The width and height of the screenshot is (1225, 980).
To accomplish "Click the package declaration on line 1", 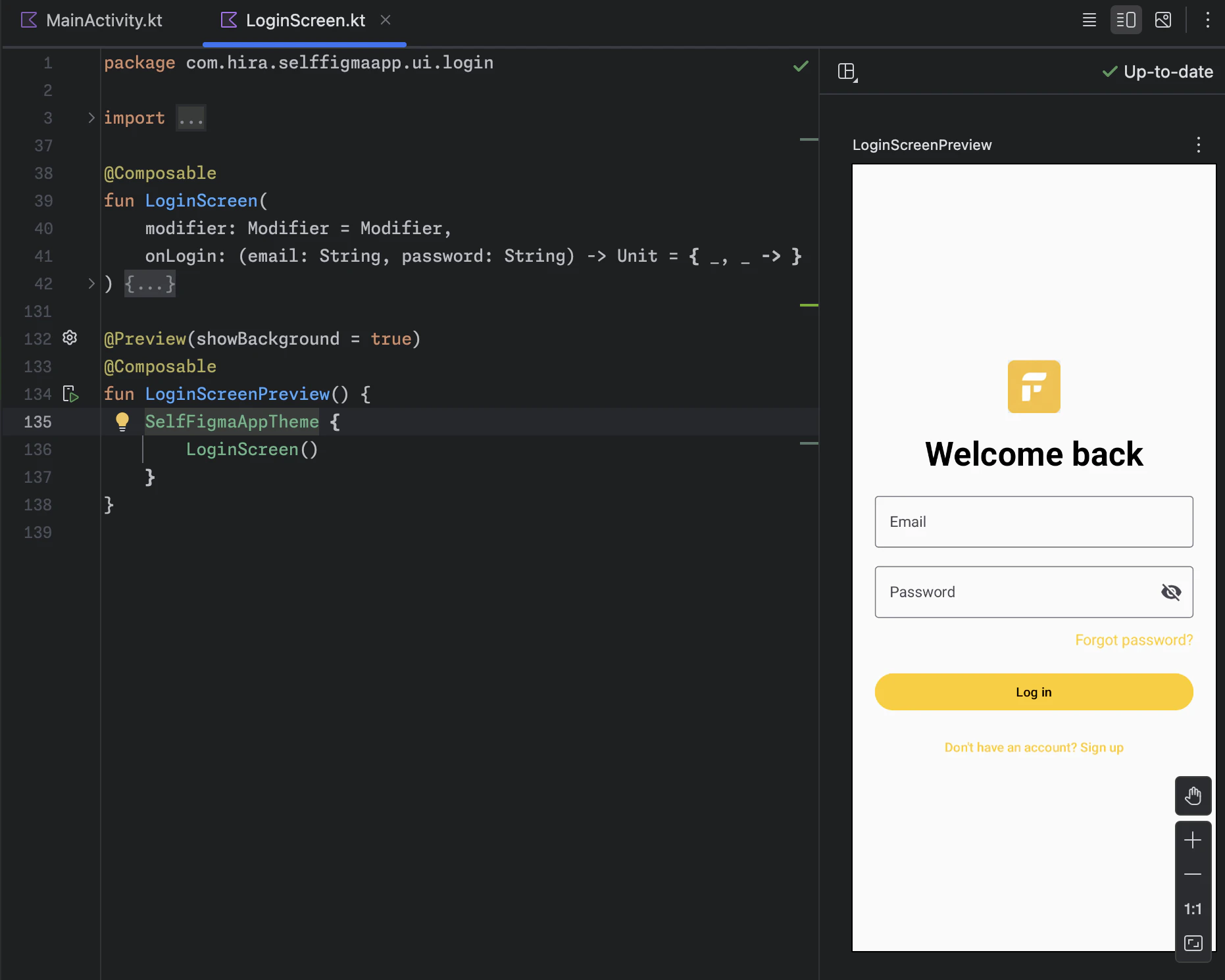I will (x=299, y=62).
